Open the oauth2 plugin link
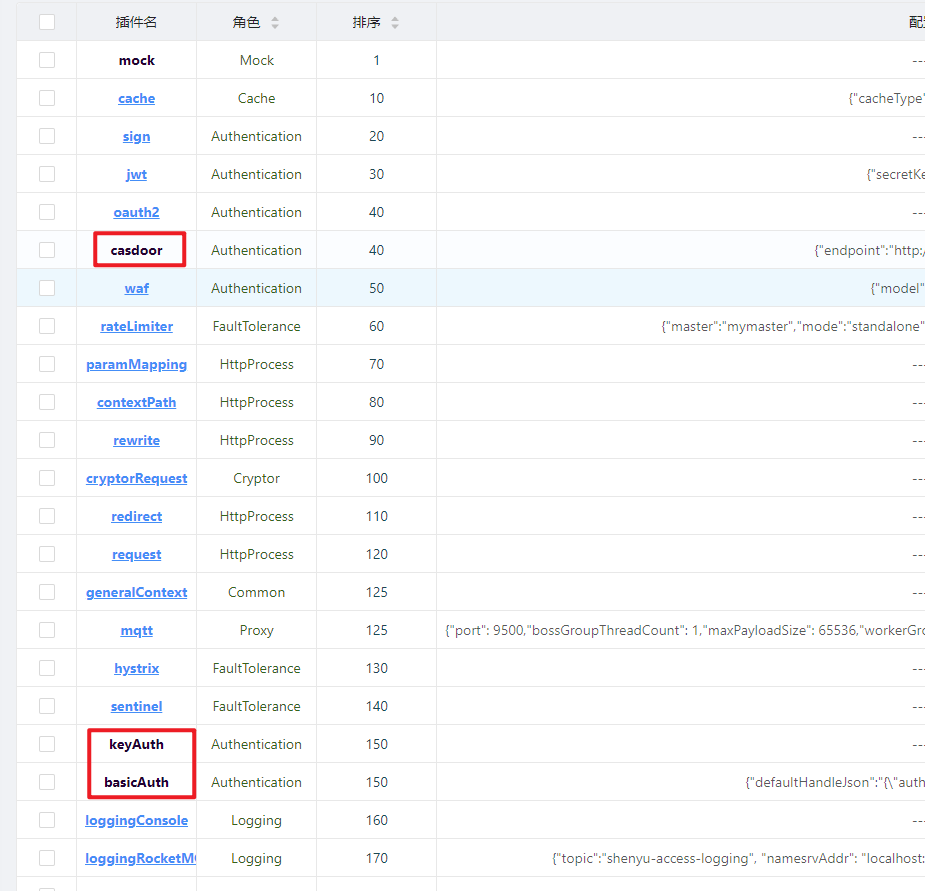 click(x=136, y=212)
